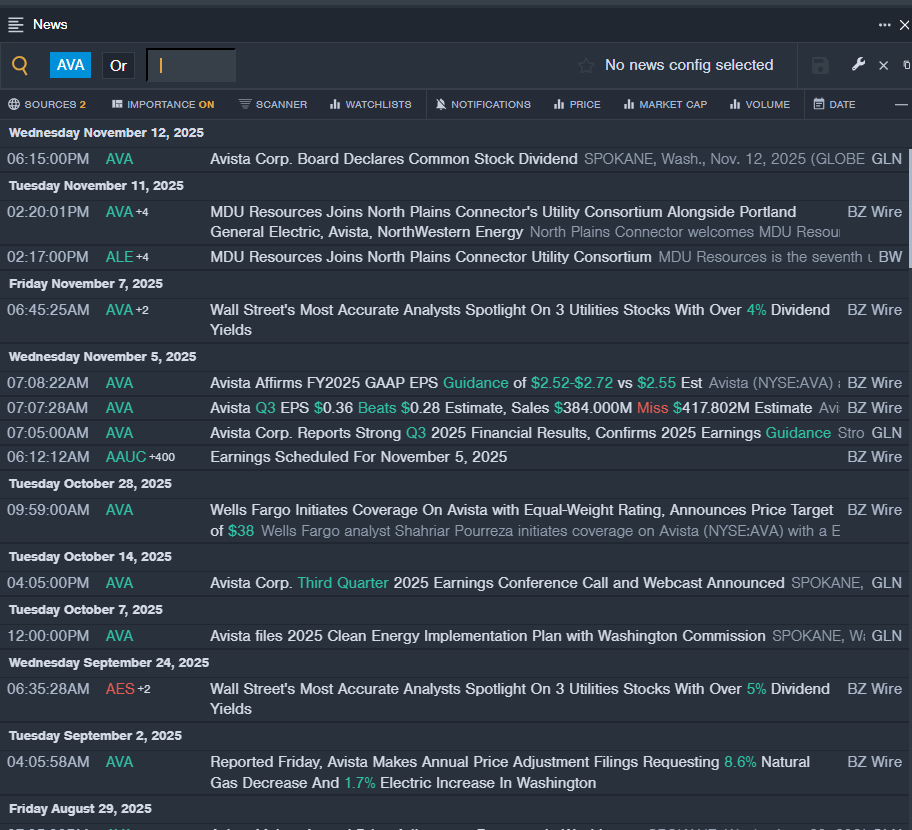
Task: Clear the news config with X icon
Action: tap(883, 66)
